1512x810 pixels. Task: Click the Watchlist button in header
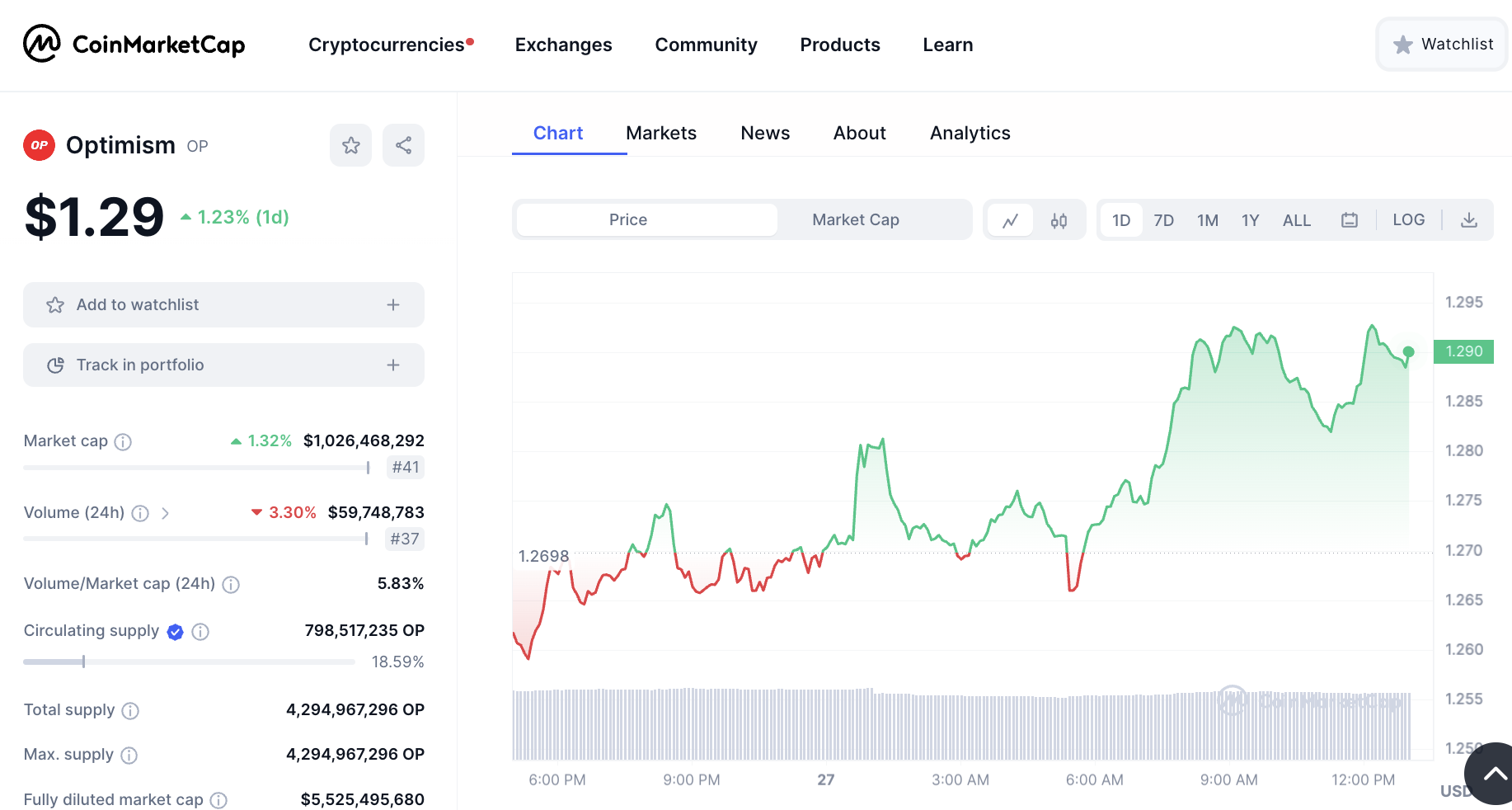pos(1443,45)
